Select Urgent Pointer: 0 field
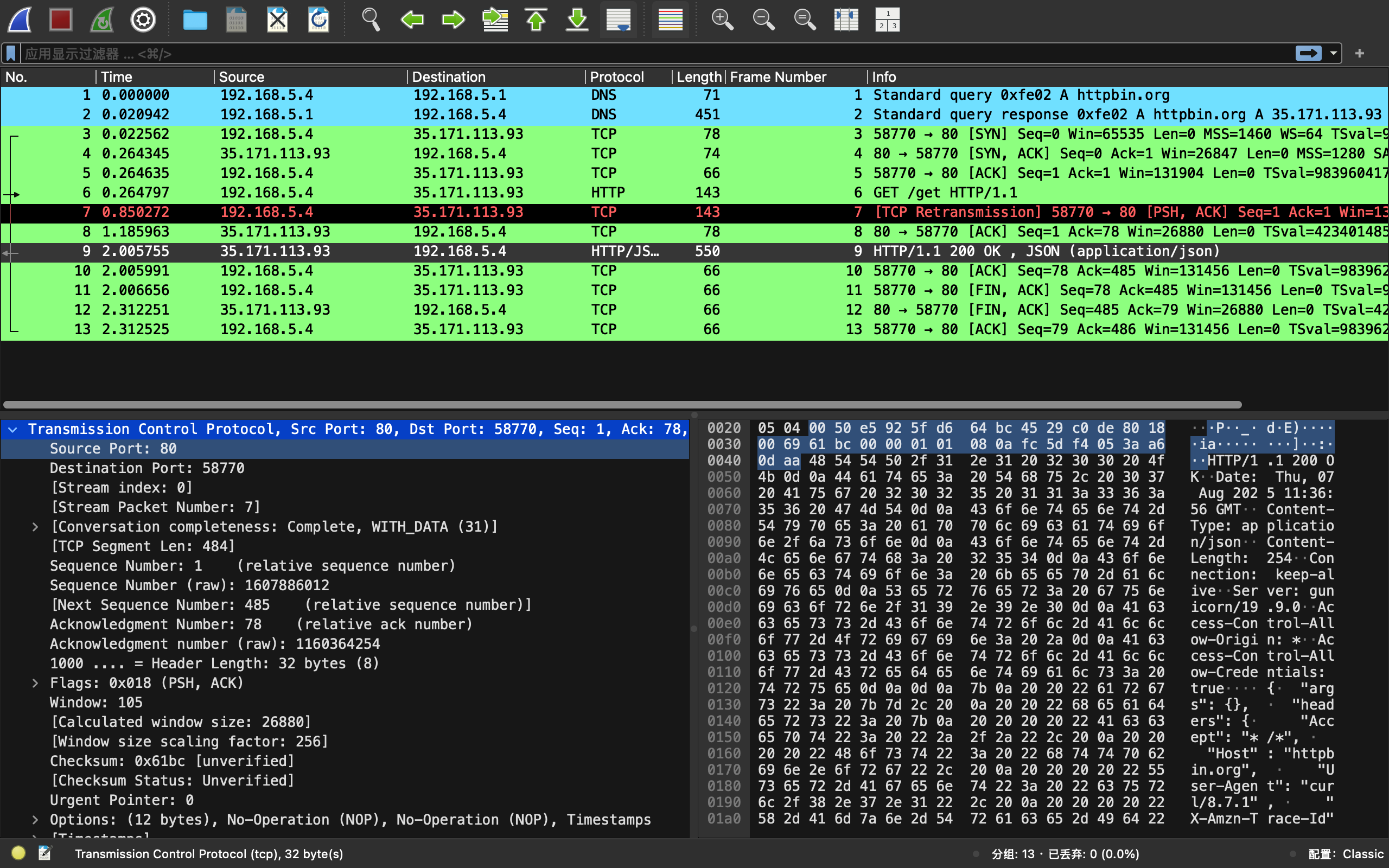The width and height of the screenshot is (1389, 868). point(345,800)
